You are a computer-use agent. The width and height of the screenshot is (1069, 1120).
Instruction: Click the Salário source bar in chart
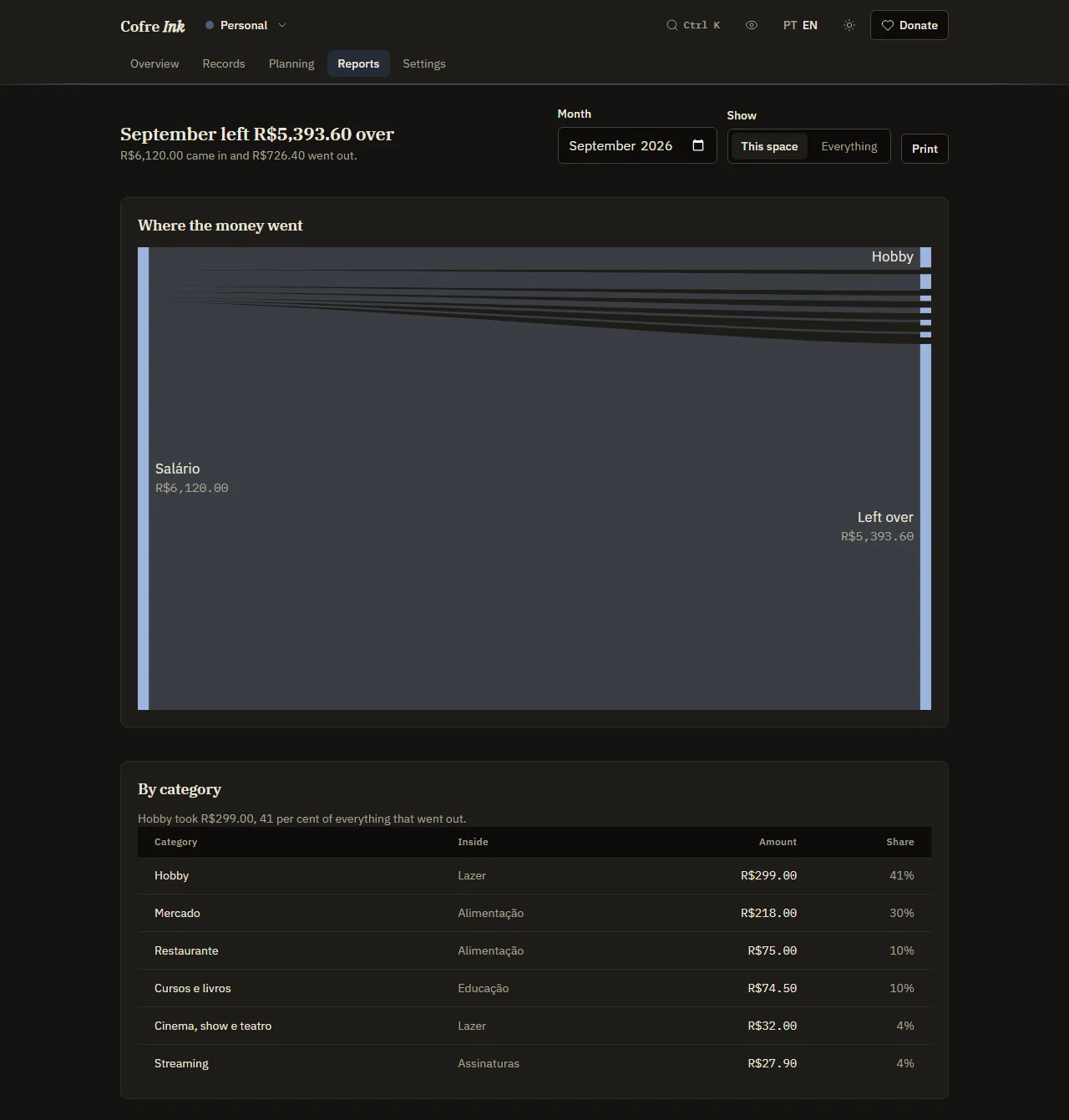143,479
